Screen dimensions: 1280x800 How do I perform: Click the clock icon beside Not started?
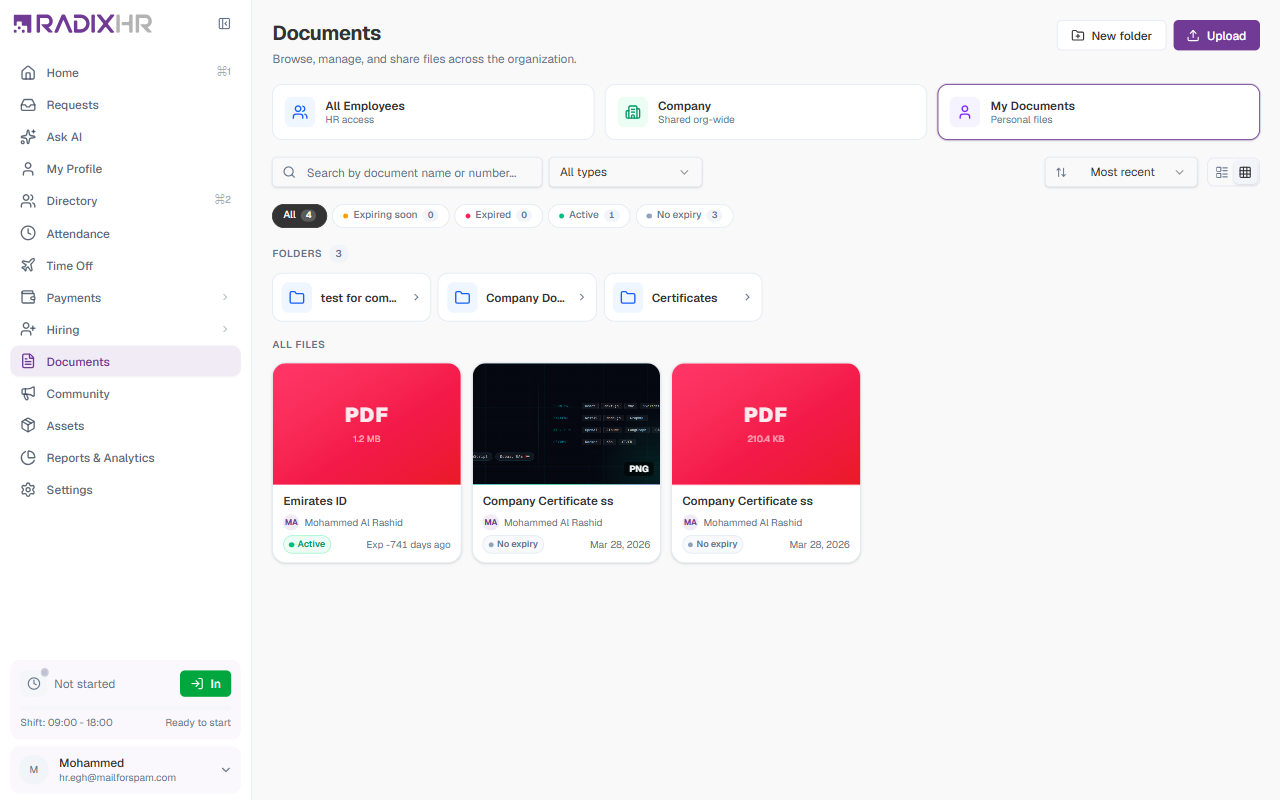click(34, 683)
